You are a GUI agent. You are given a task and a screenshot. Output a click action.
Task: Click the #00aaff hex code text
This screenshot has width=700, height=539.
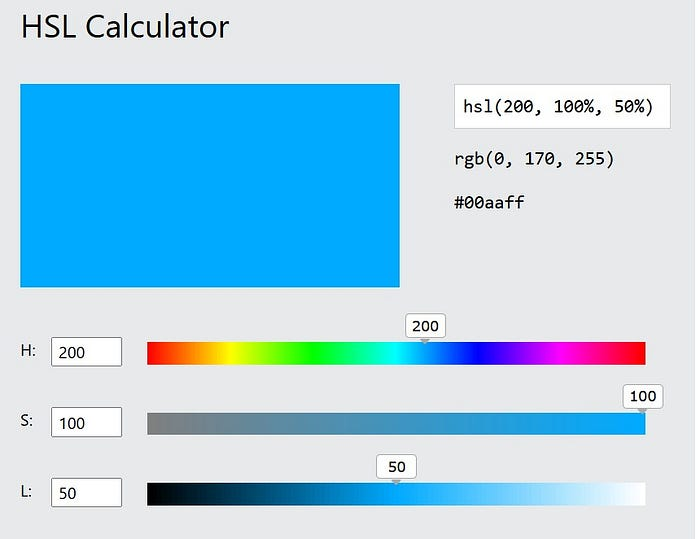tap(489, 202)
